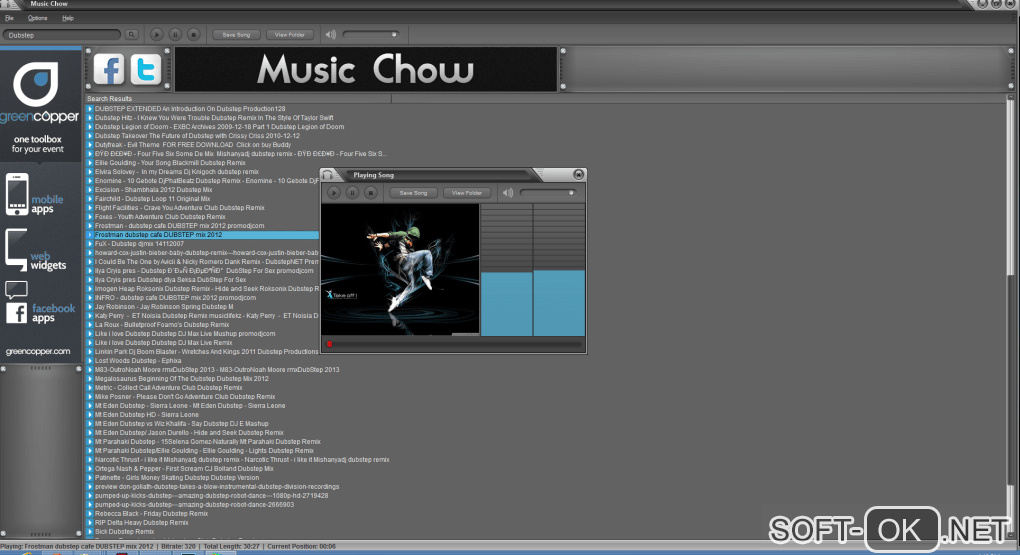
Task: Select 'Fairchild - Dubstep Loop 11 Original Mix'
Action: [x=152, y=199]
